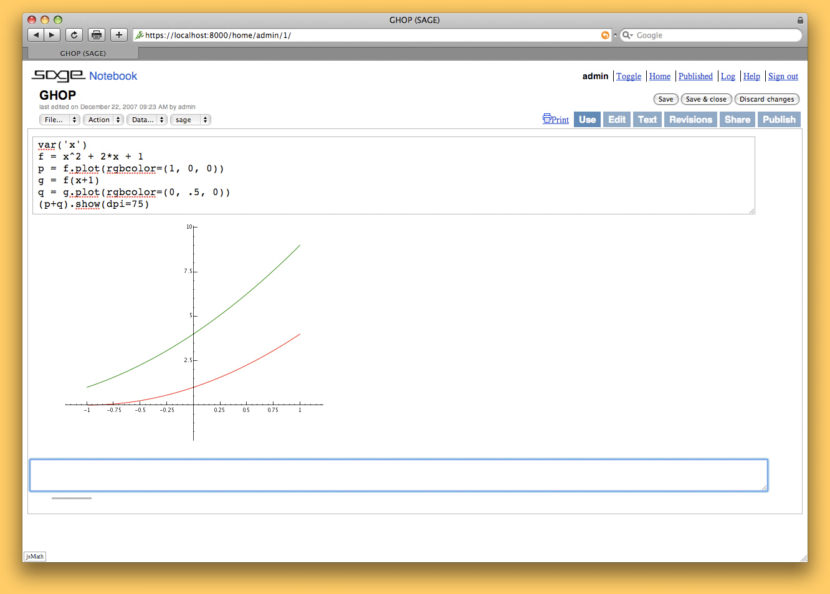The image size is (830, 594).
Task: Click the Sign out link
Action: [x=783, y=76]
